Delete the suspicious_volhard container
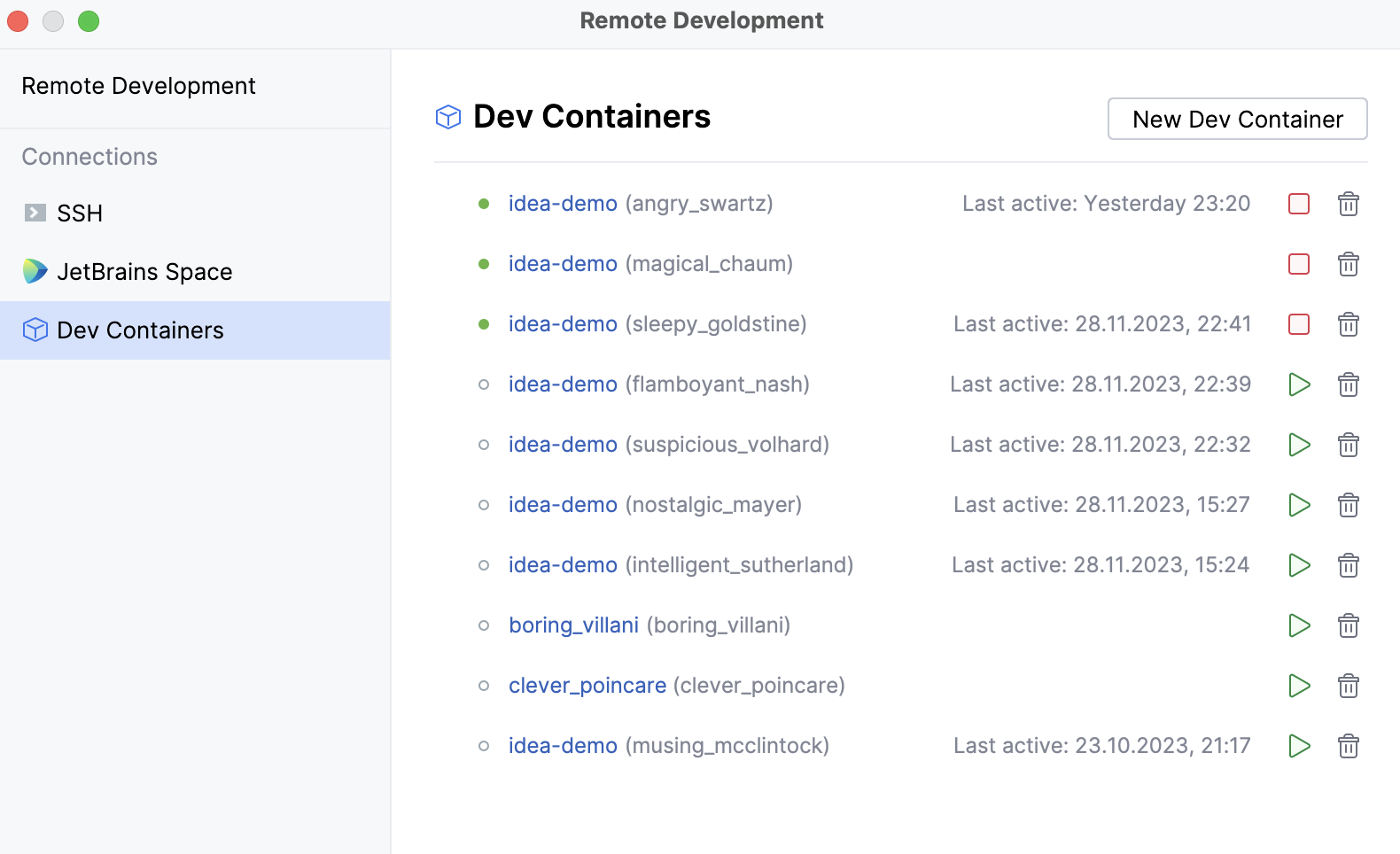Screen dimensions: 1400x854 (1349, 445)
